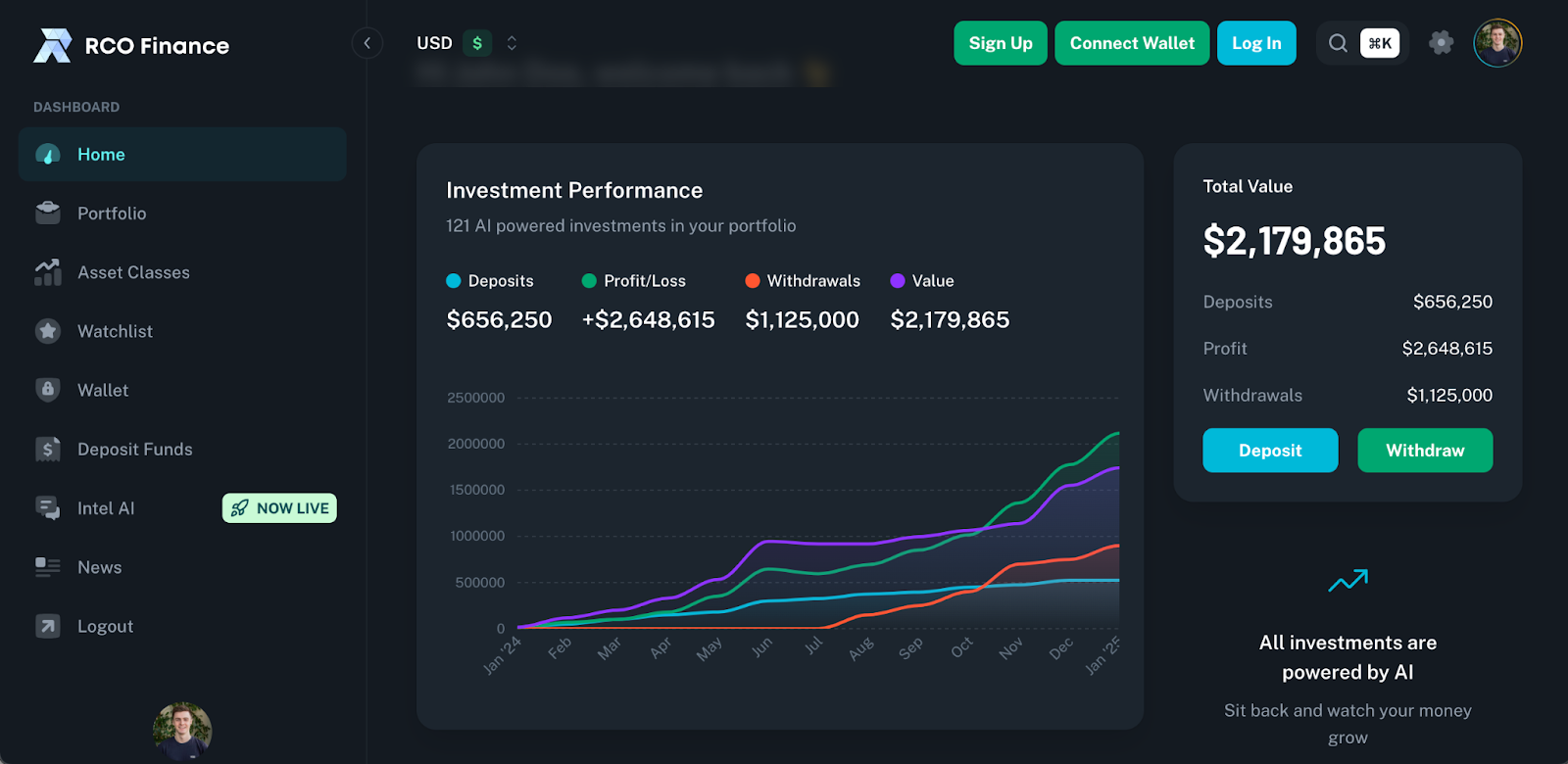
Task: Click the RCO Finance logo icon
Action: coord(53,45)
